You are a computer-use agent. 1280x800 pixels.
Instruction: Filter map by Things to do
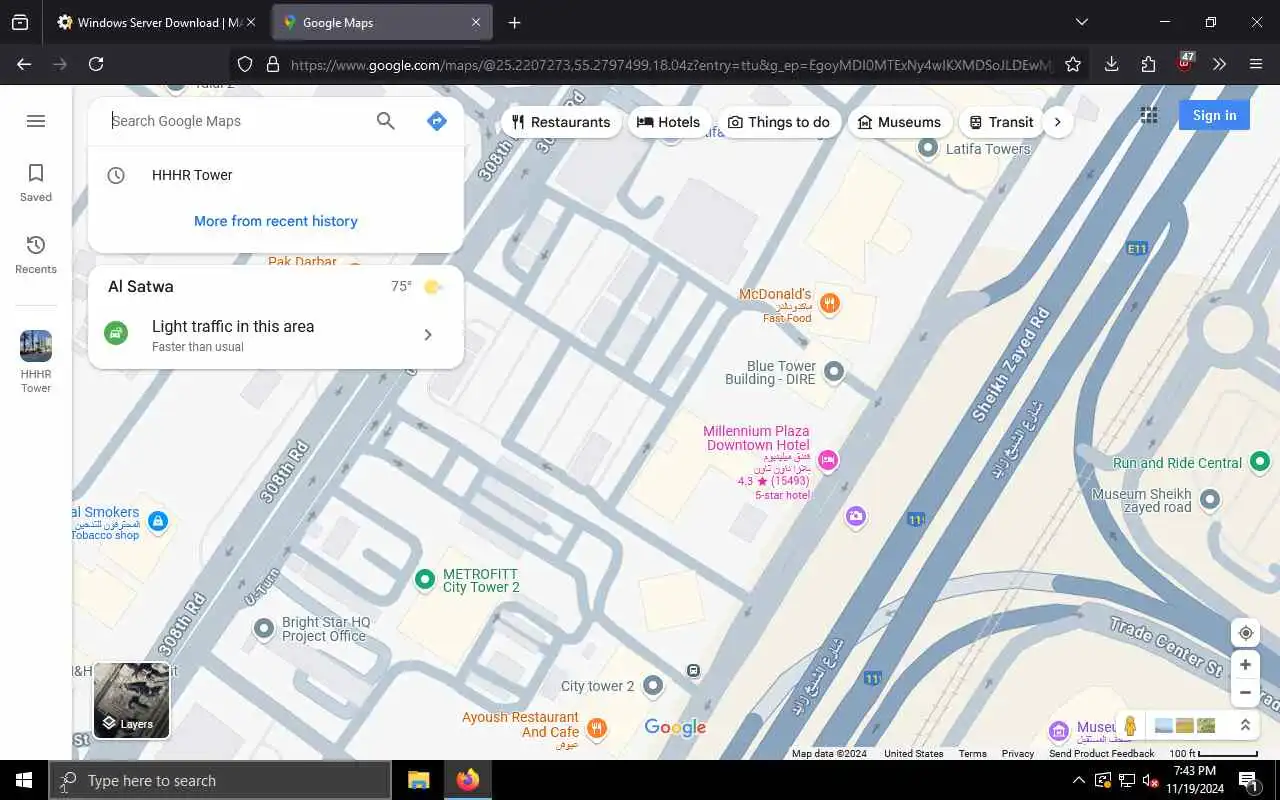pos(779,122)
